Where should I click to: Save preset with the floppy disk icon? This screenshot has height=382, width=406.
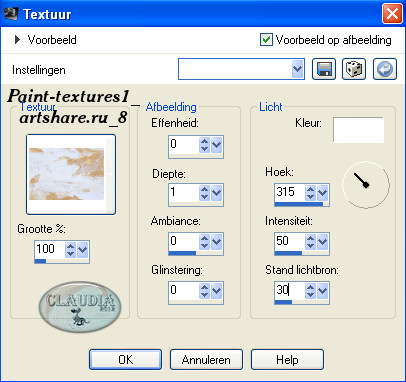click(x=324, y=69)
